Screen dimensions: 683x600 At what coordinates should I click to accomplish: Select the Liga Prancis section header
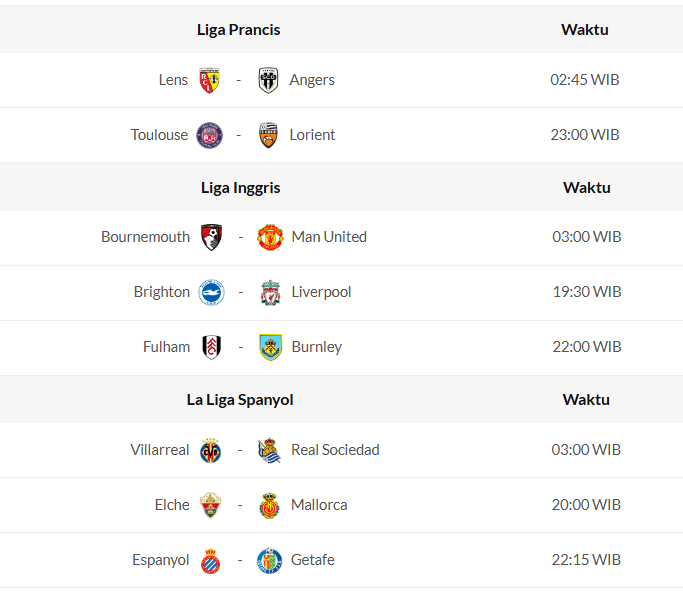pyautogui.click(x=239, y=30)
